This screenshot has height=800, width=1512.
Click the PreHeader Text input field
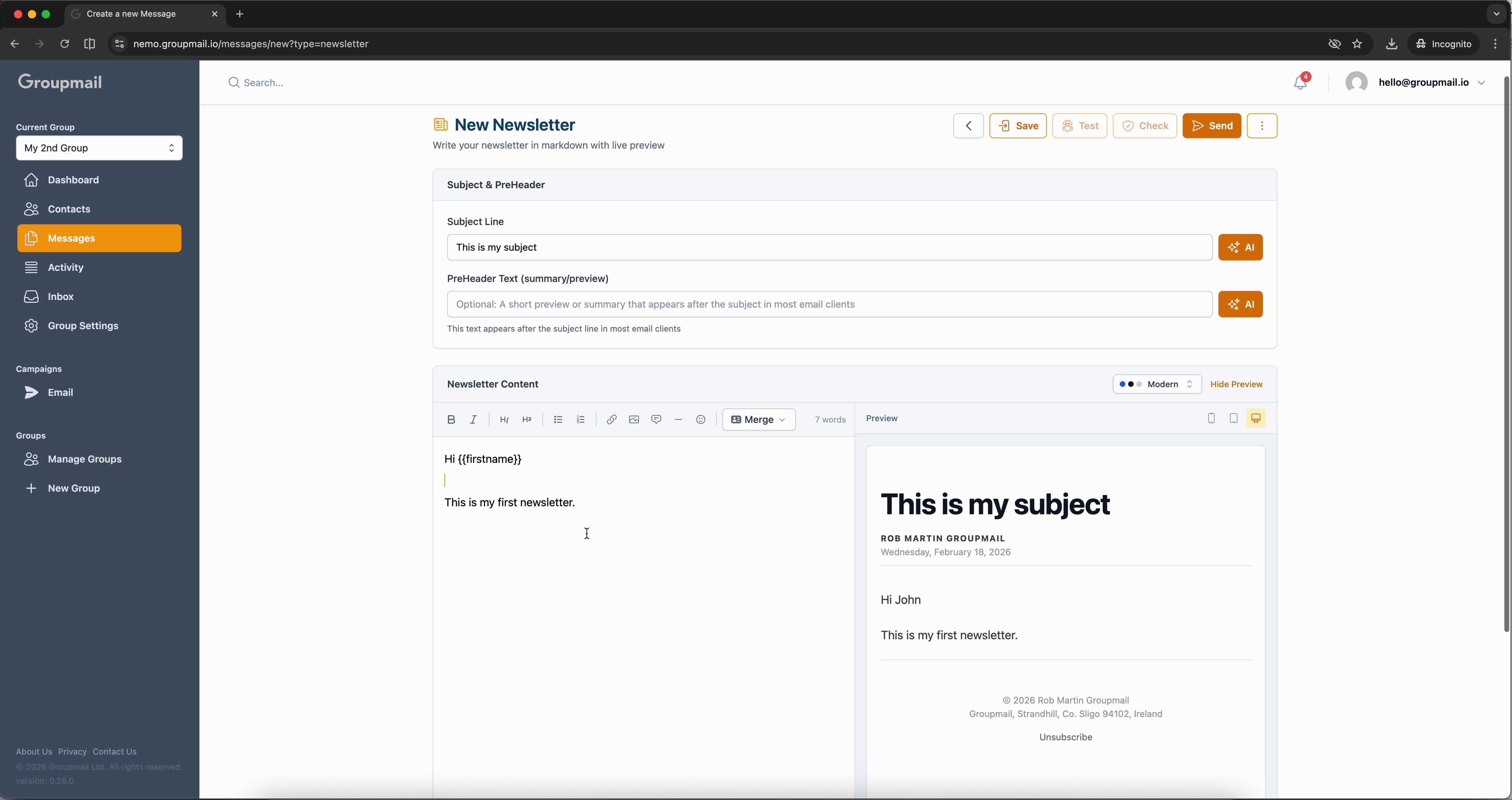pyautogui.click(x=829, y=304)
